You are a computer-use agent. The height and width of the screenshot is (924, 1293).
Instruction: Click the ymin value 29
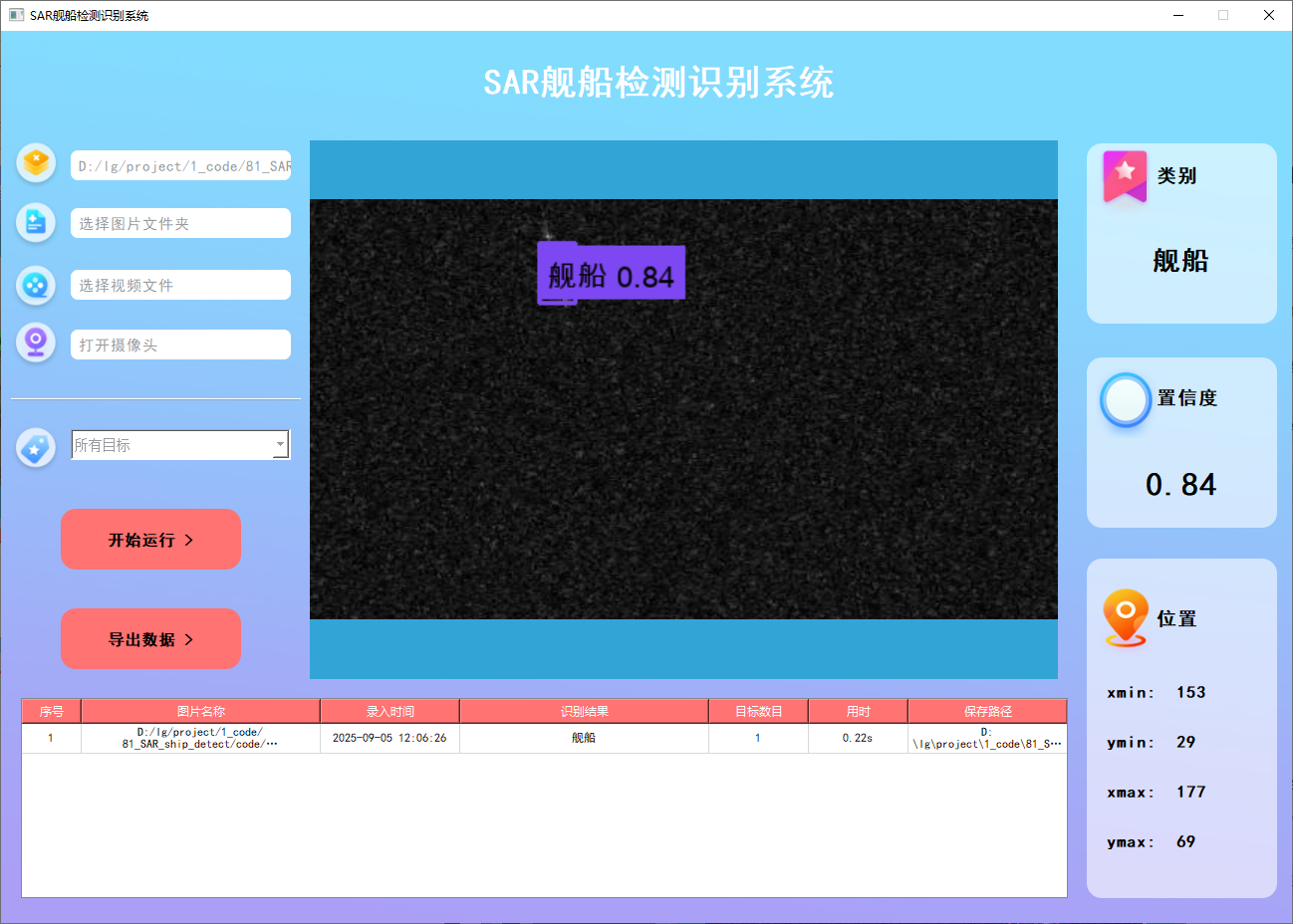[1185, 742]
